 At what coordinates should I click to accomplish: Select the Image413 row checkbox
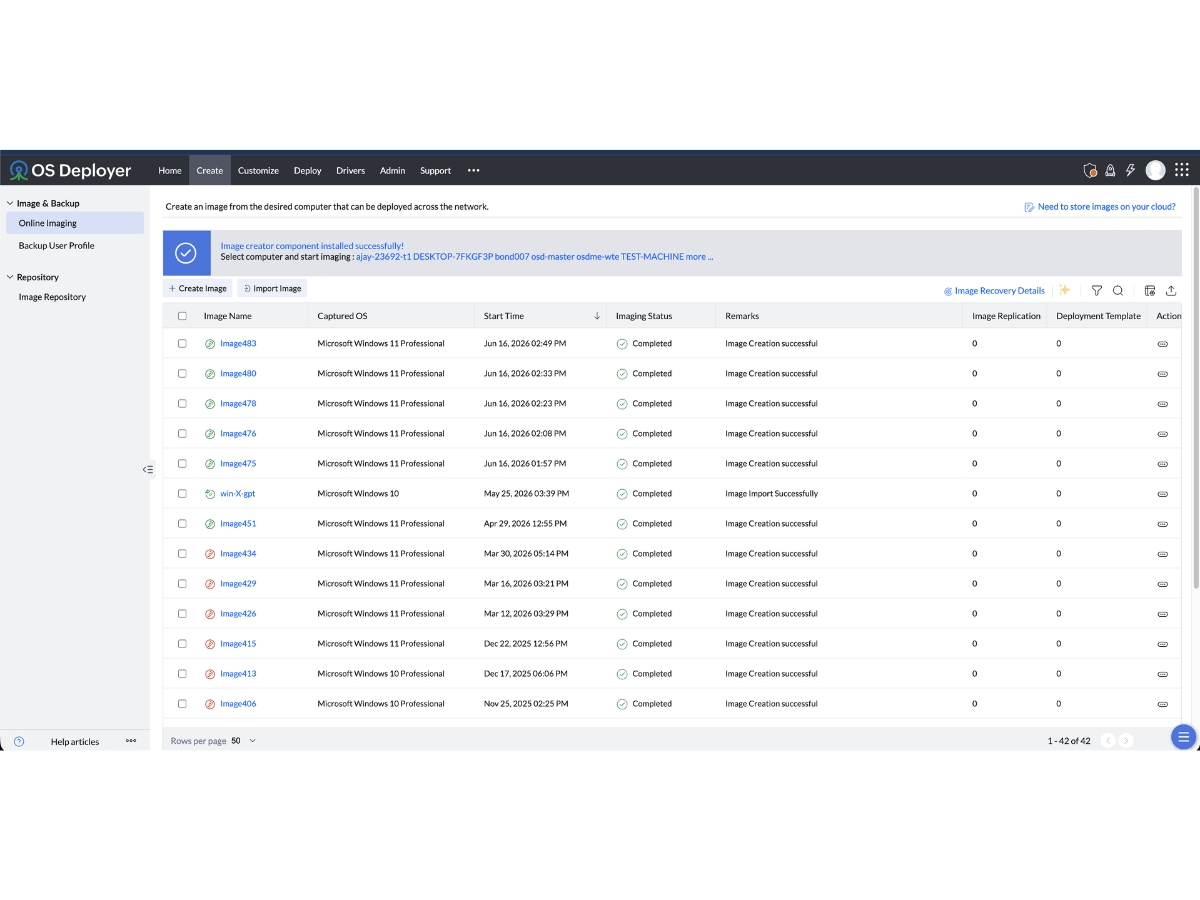pos(182,673)
